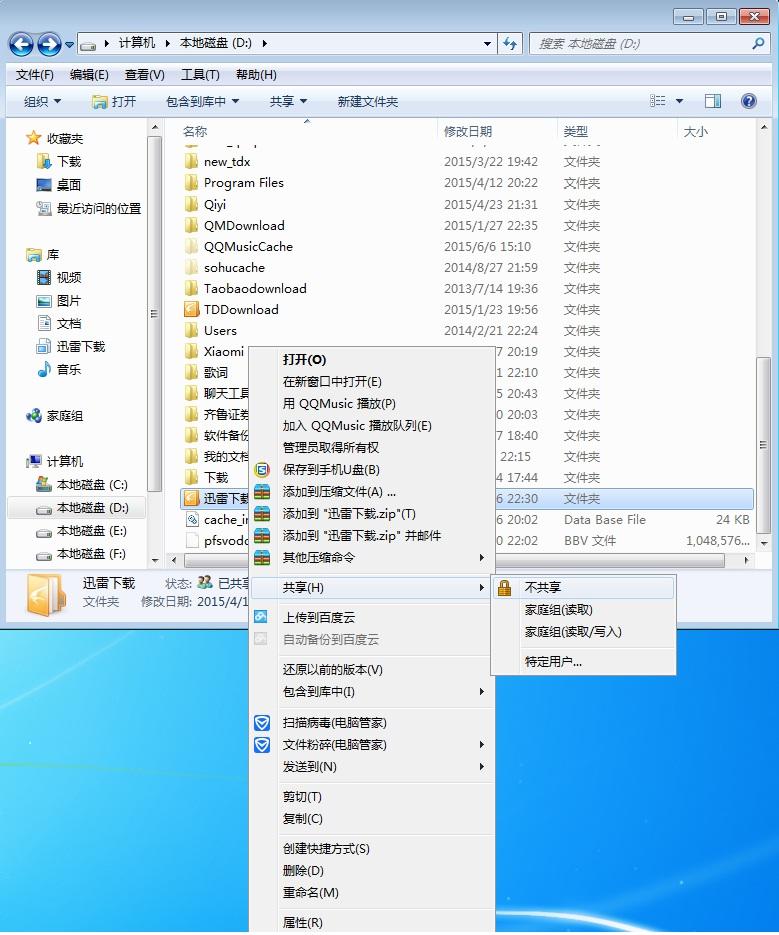Click the 新建文件夹 toolbar button

(367, 101)
